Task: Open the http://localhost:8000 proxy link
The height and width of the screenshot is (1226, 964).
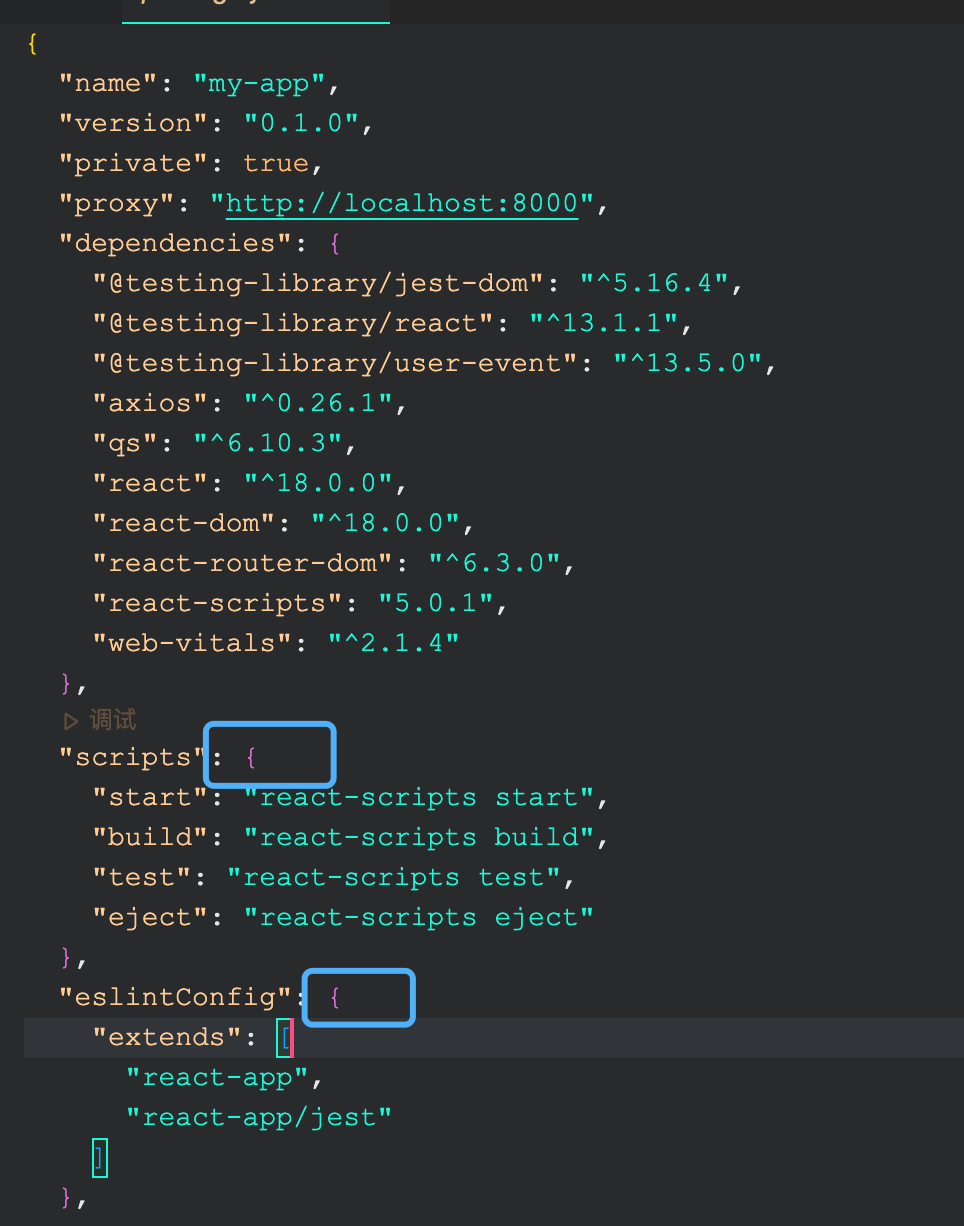Action: [400, 203]
